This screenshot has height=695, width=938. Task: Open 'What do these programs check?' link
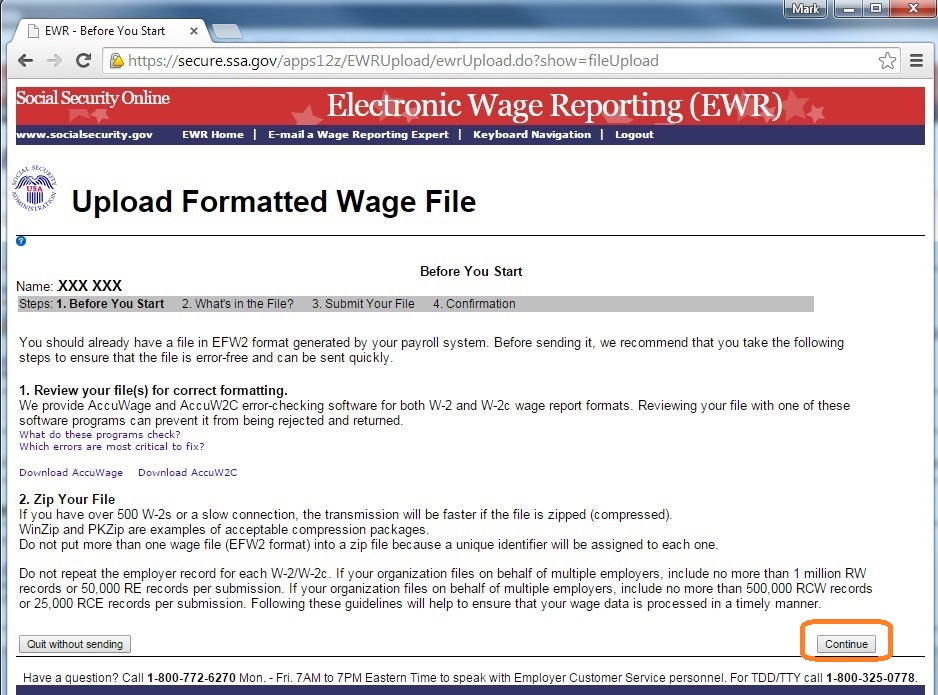coord(99,435)
